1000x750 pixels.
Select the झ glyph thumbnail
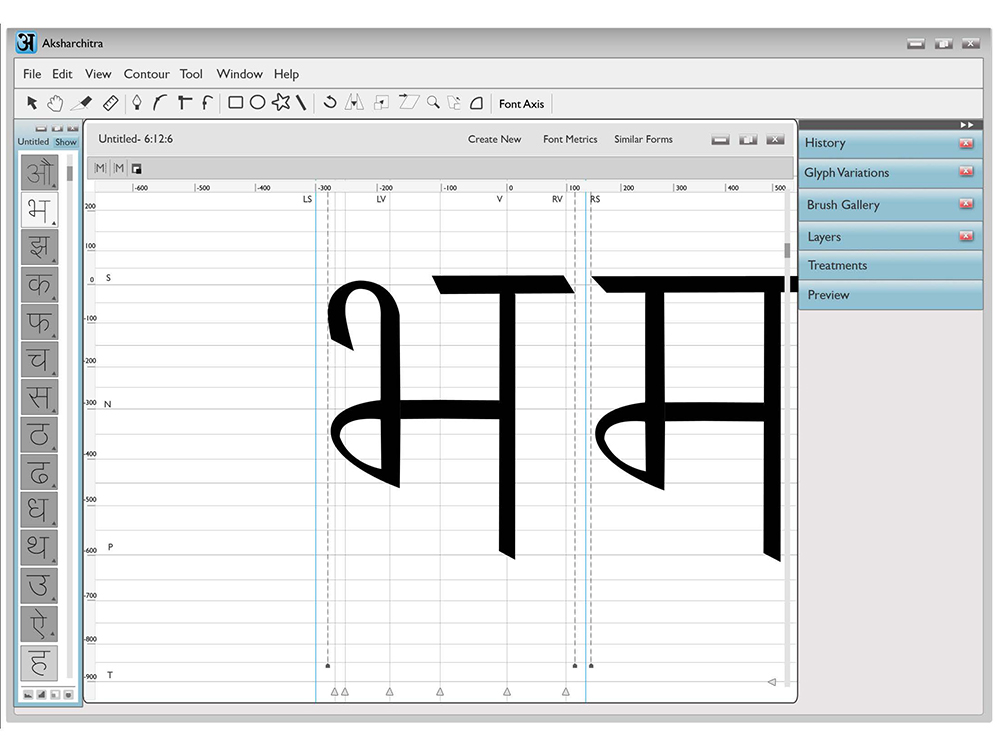(40, 247)
